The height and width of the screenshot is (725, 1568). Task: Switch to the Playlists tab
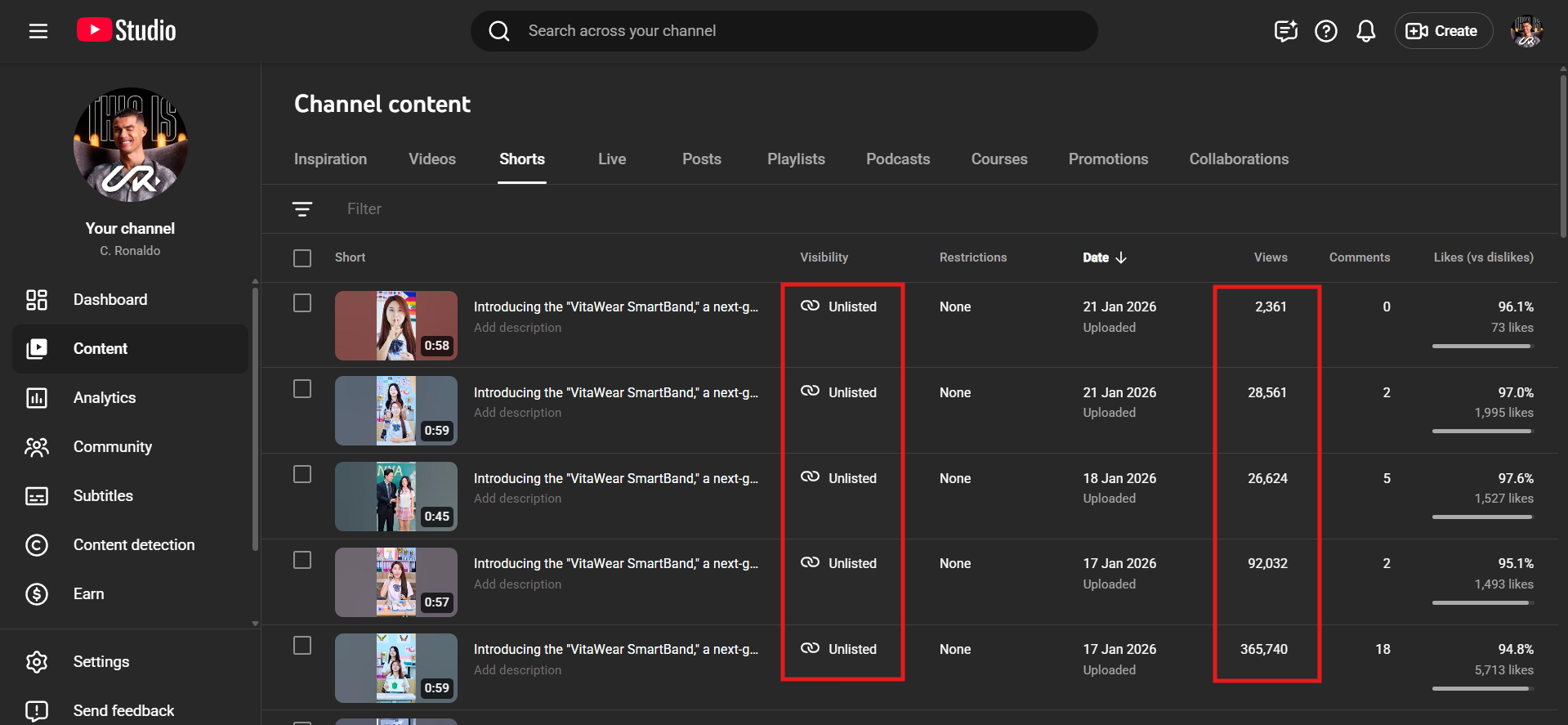coord(796,159)
